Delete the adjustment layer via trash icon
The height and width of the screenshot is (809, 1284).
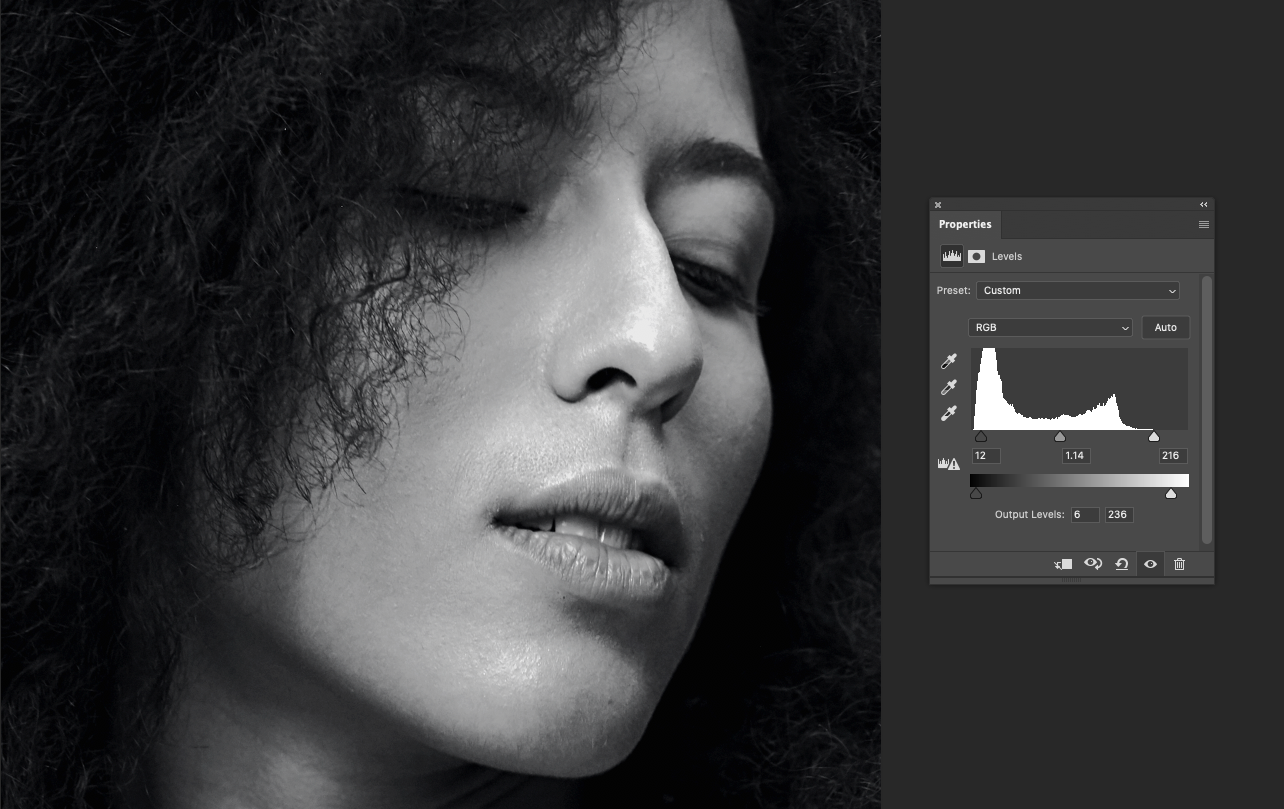[x=1179, y=564]
